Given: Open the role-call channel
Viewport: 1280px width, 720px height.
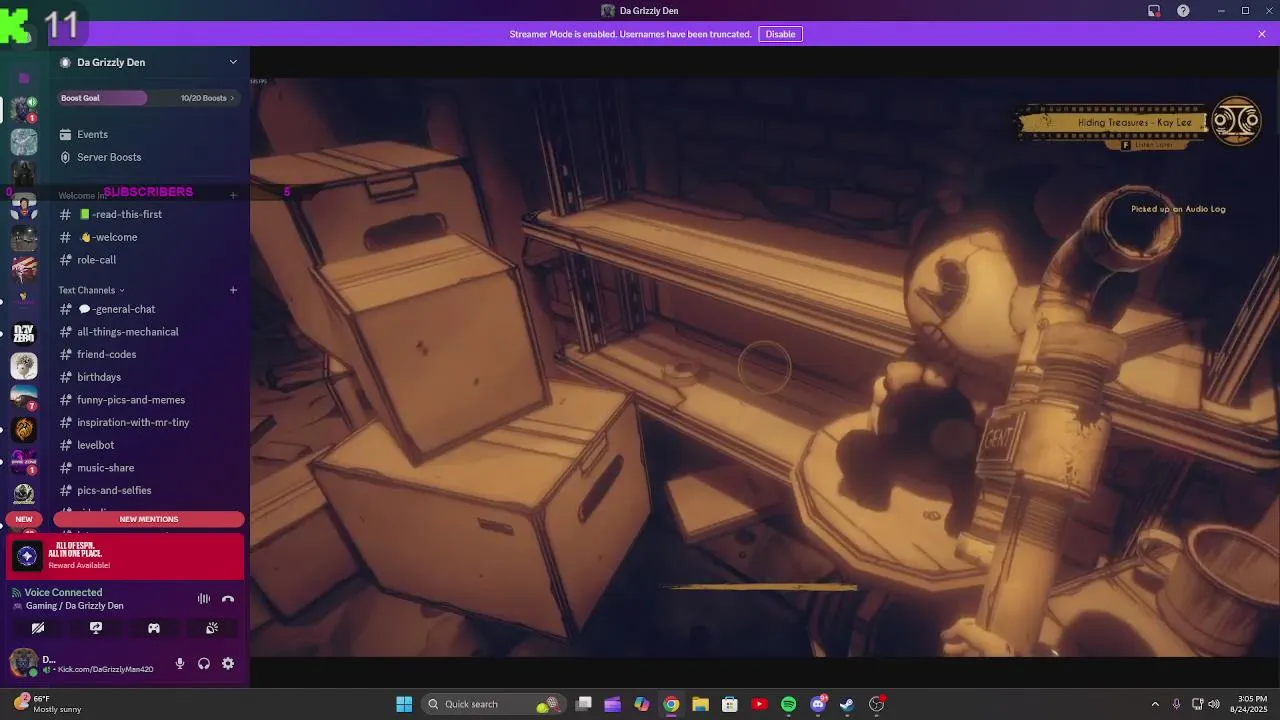Looking at the screenshot, I should pos(148,260).
